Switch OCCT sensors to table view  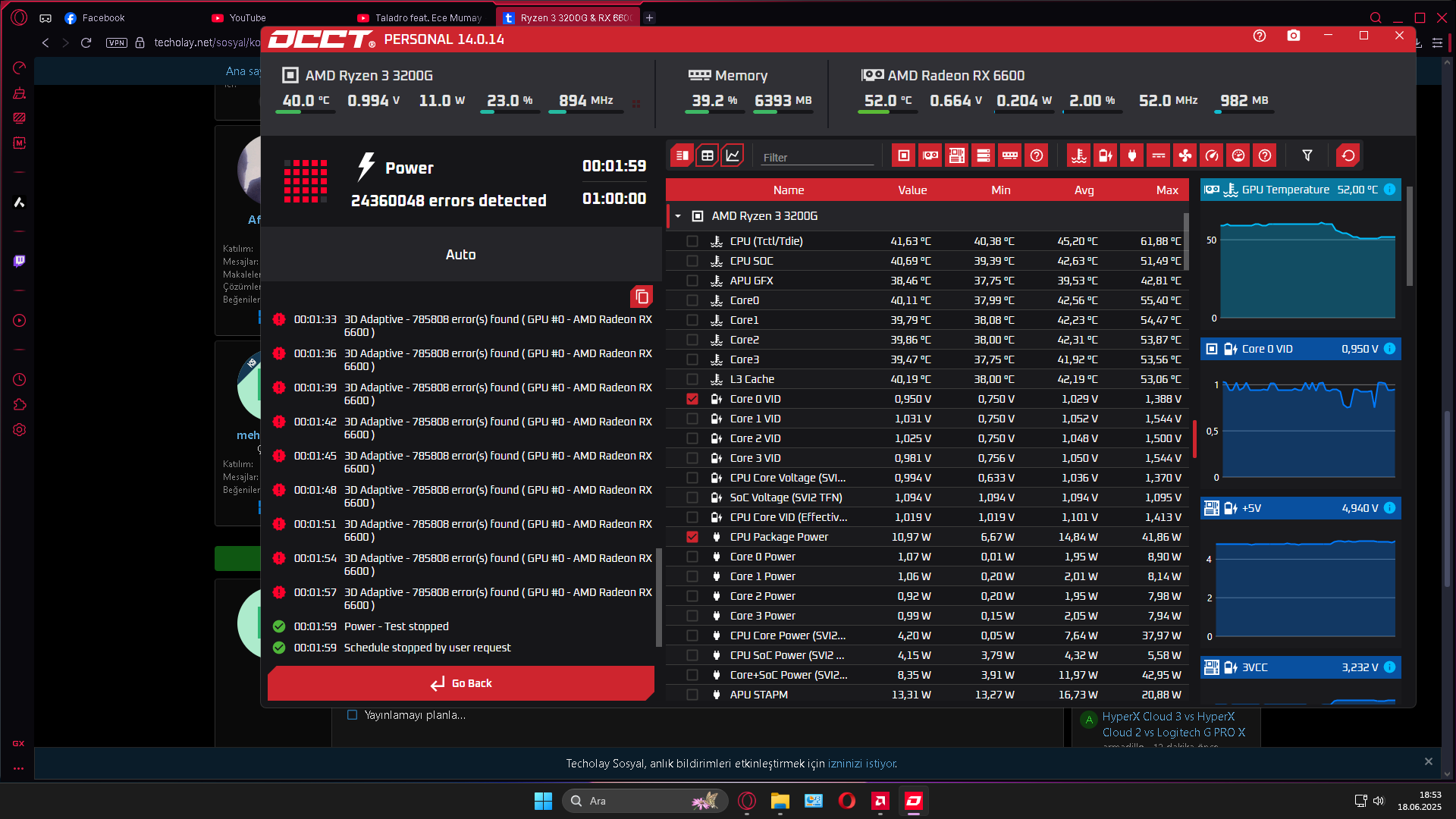[707, 156]
